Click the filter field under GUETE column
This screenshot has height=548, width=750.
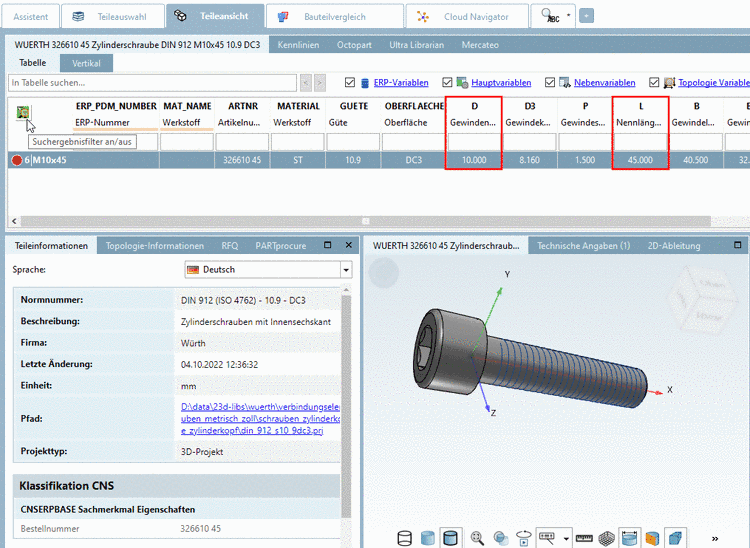tap(353, 142)
